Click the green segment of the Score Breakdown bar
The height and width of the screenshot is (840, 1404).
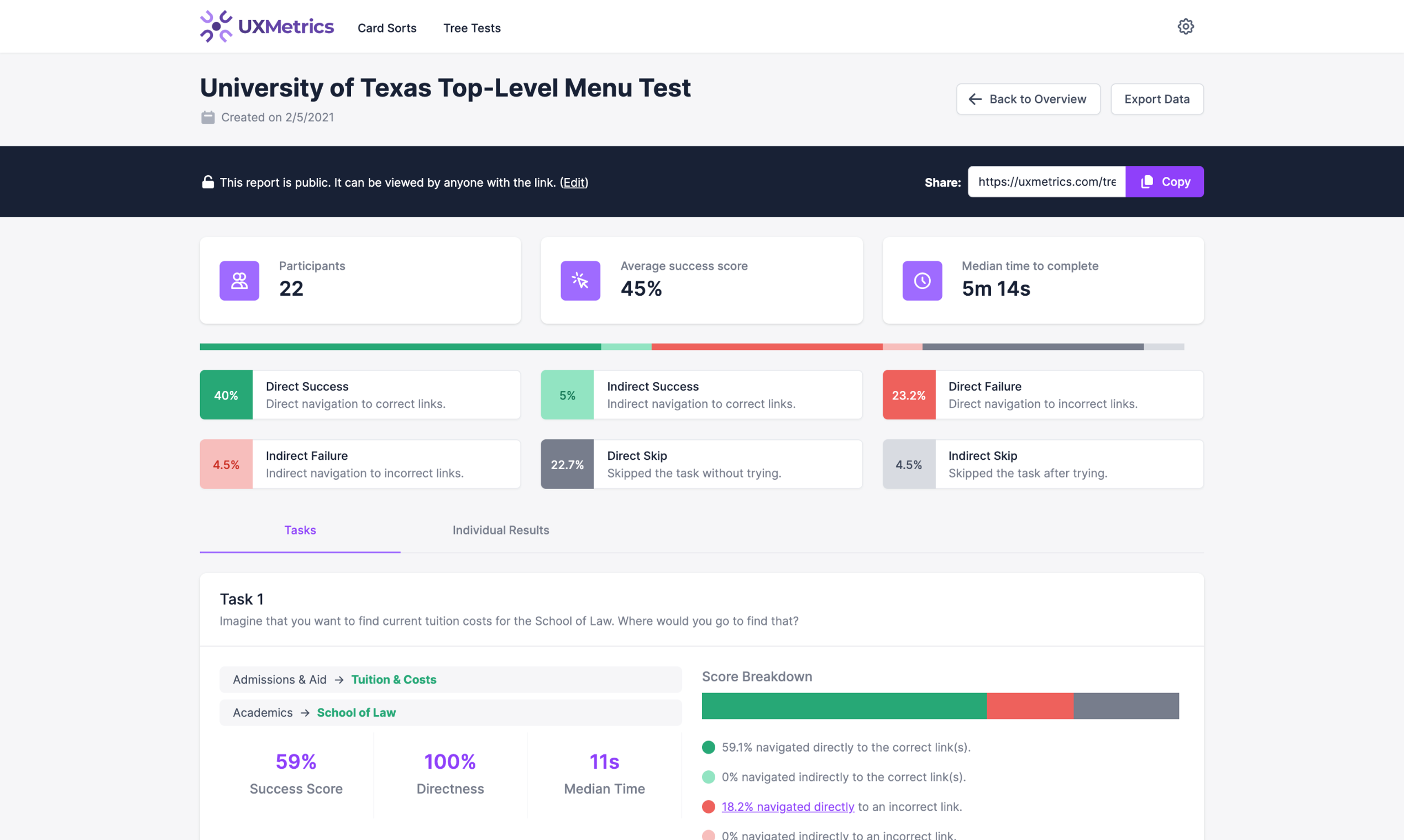click(x=844, y=706)
